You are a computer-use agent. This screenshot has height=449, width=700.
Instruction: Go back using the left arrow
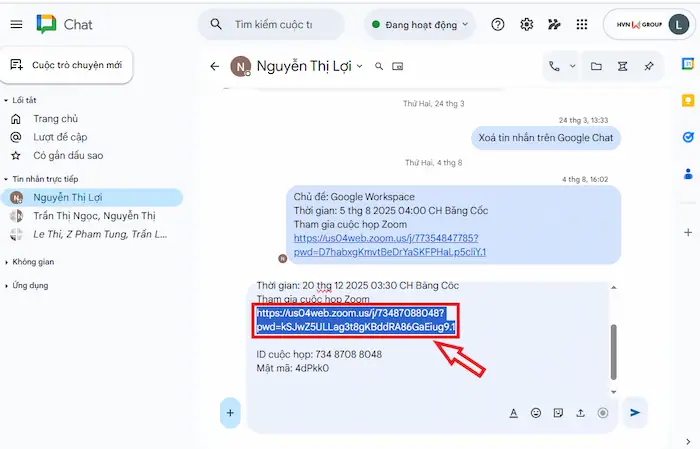click(x=214, y=67)
